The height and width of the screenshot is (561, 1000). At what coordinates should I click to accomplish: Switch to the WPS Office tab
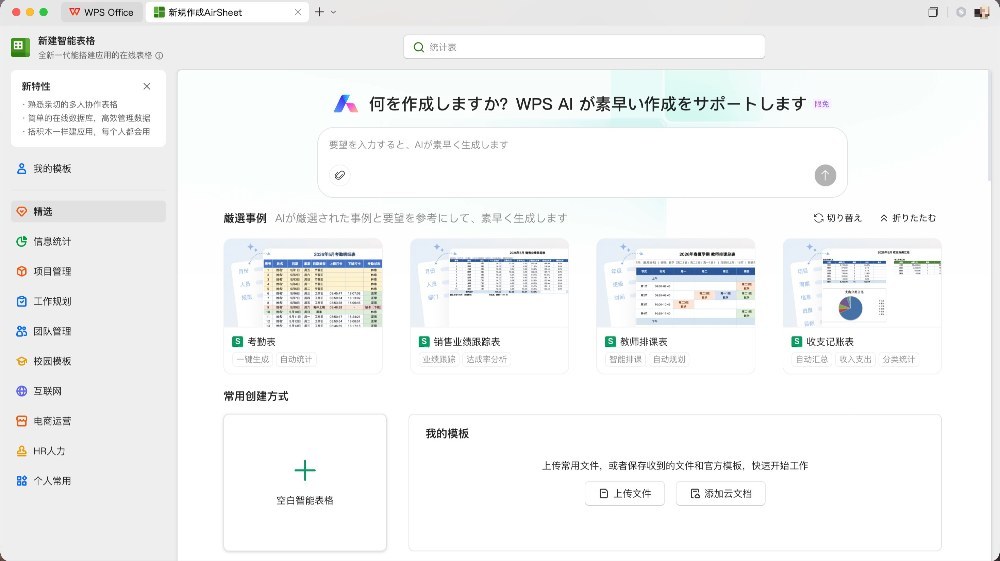(x=101, y=12)
